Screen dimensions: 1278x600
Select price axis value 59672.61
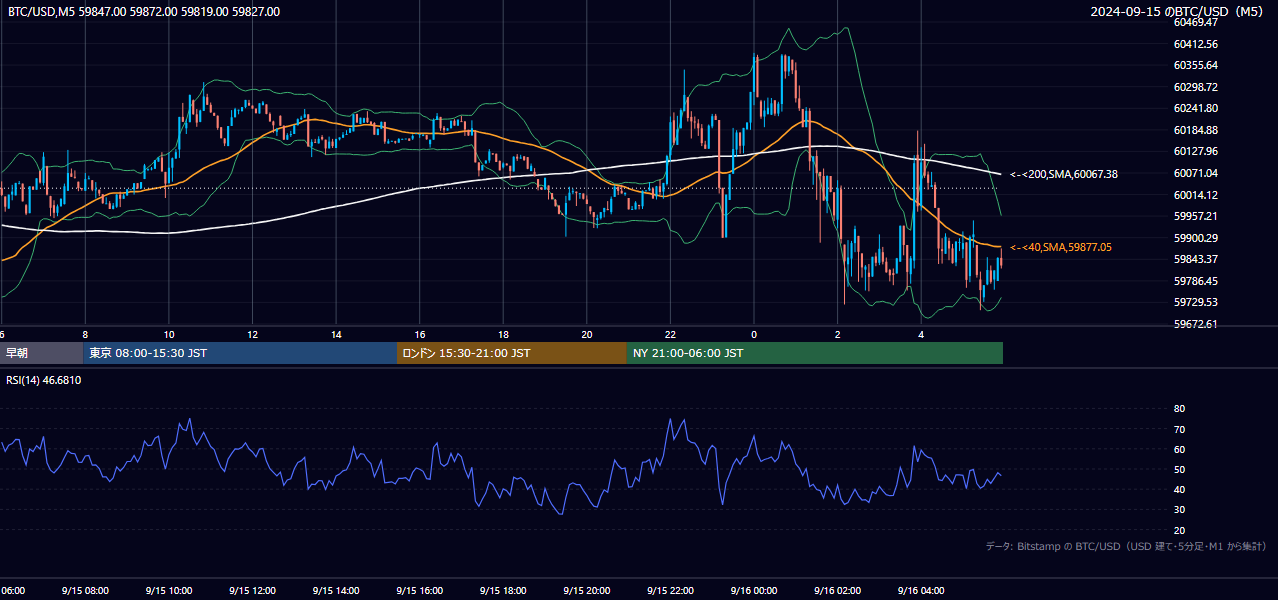coord(1196,324)
